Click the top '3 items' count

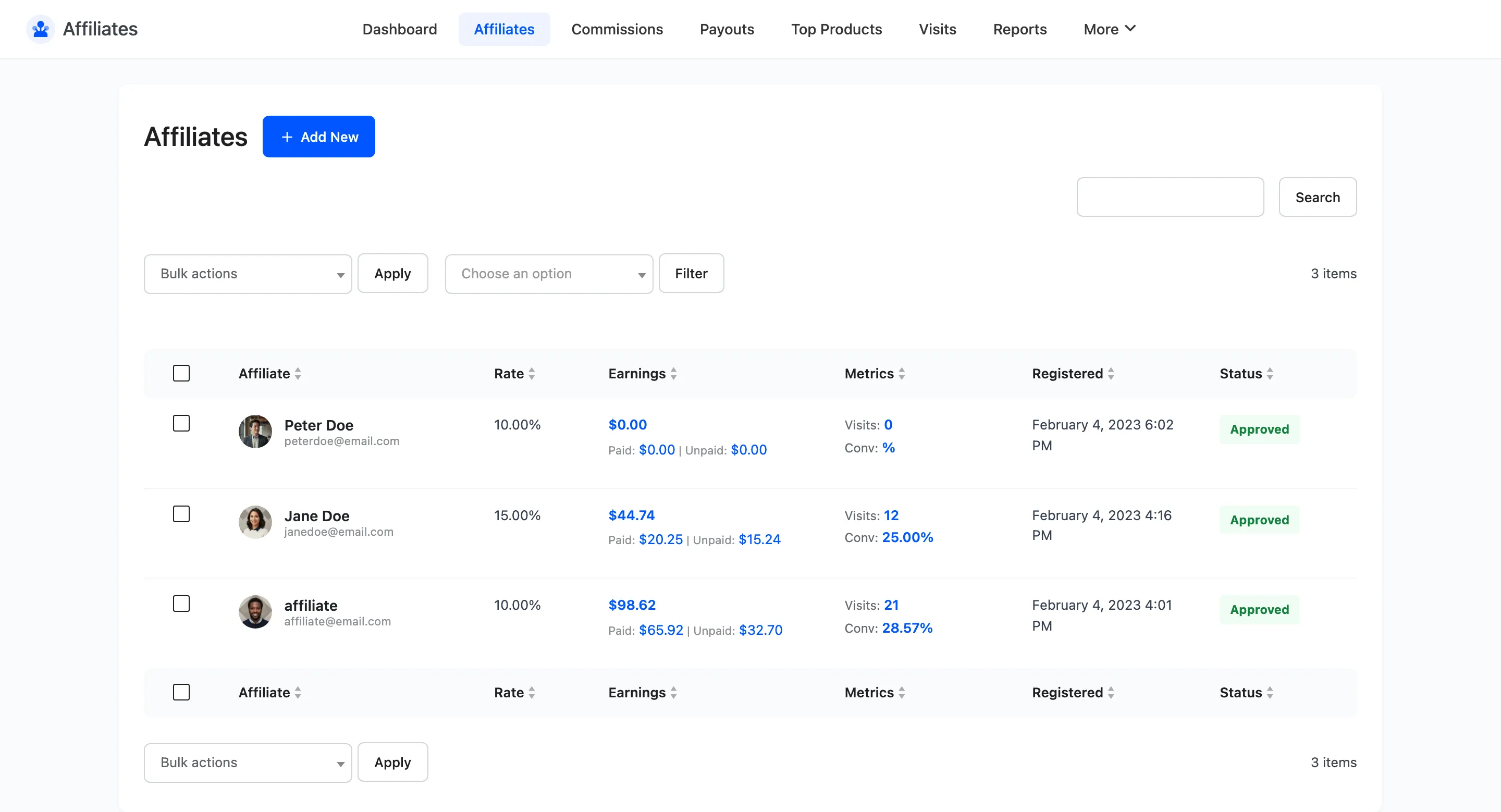[x=1333, y=274]
